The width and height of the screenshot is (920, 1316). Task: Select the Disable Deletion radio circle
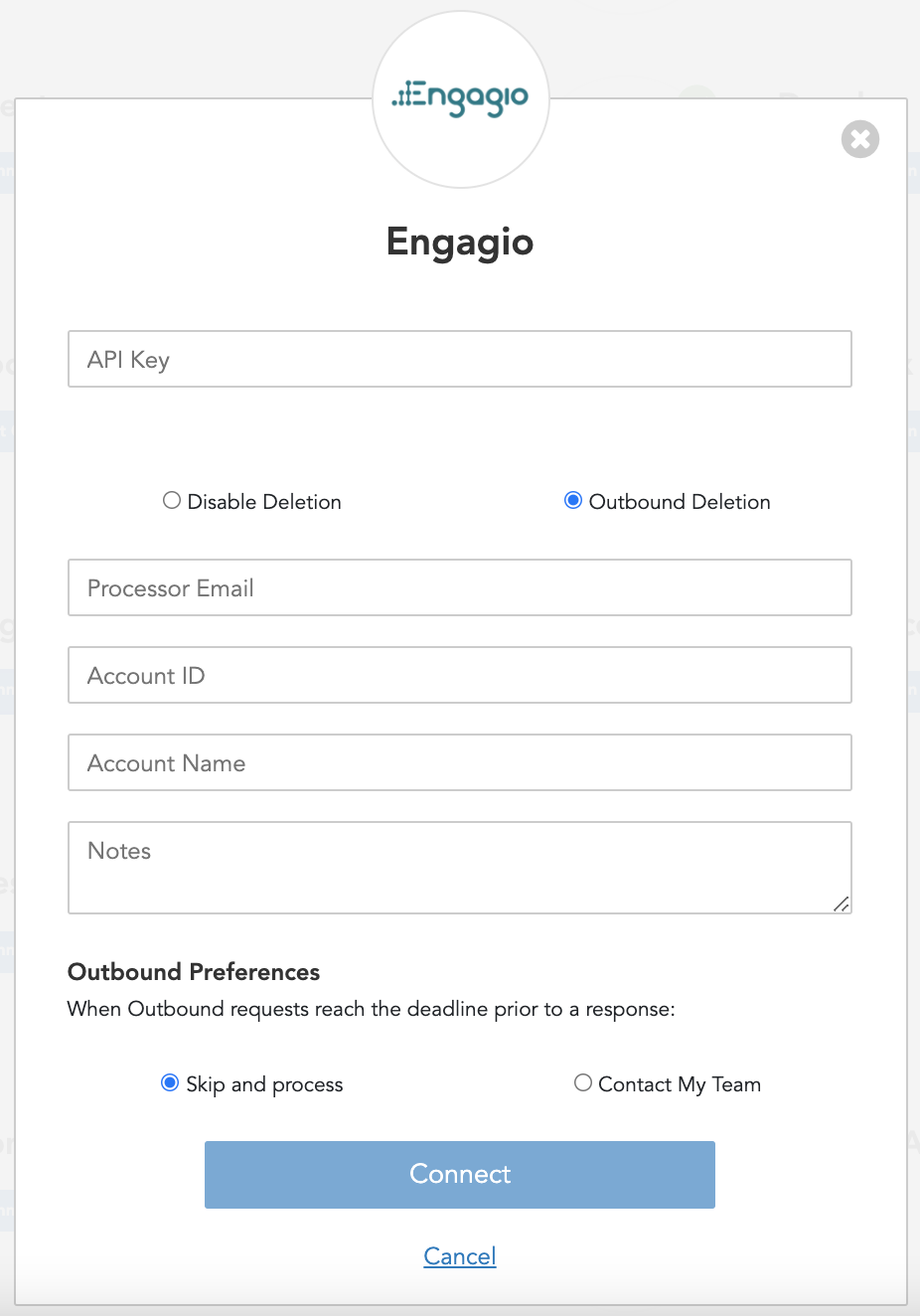point(172,501)
